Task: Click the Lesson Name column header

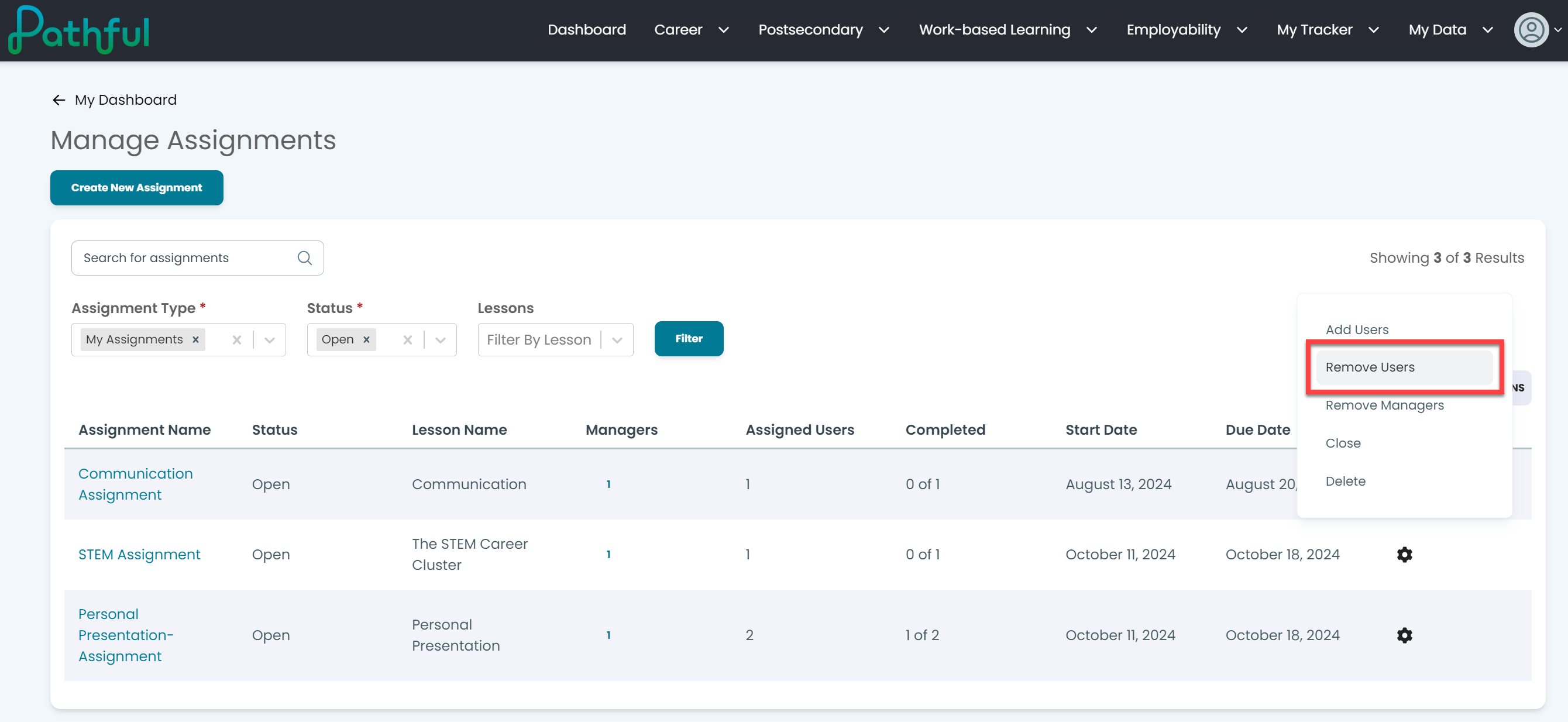Action: coord(459,430)
